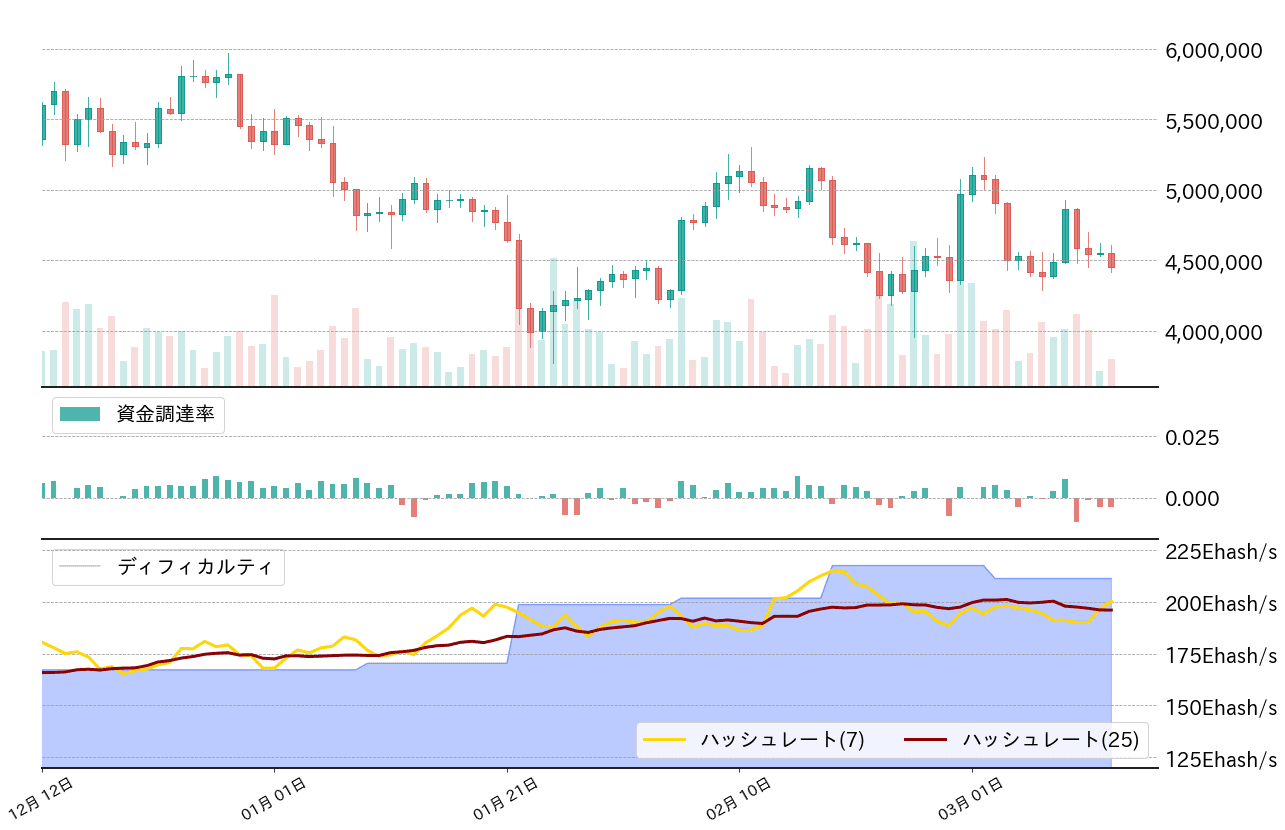Click the dark red ハッシュレート(25) legend line

tap(925, 740)
